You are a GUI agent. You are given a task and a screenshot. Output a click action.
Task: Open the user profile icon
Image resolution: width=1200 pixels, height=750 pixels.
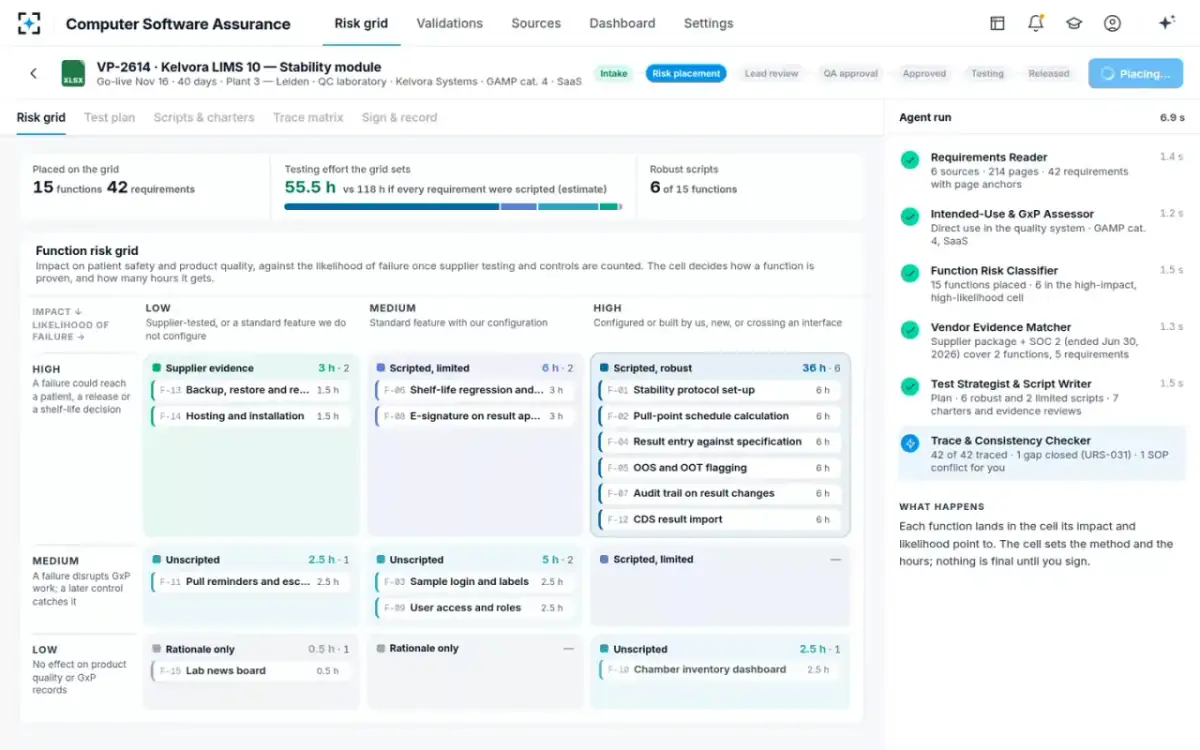(1112, 23)
